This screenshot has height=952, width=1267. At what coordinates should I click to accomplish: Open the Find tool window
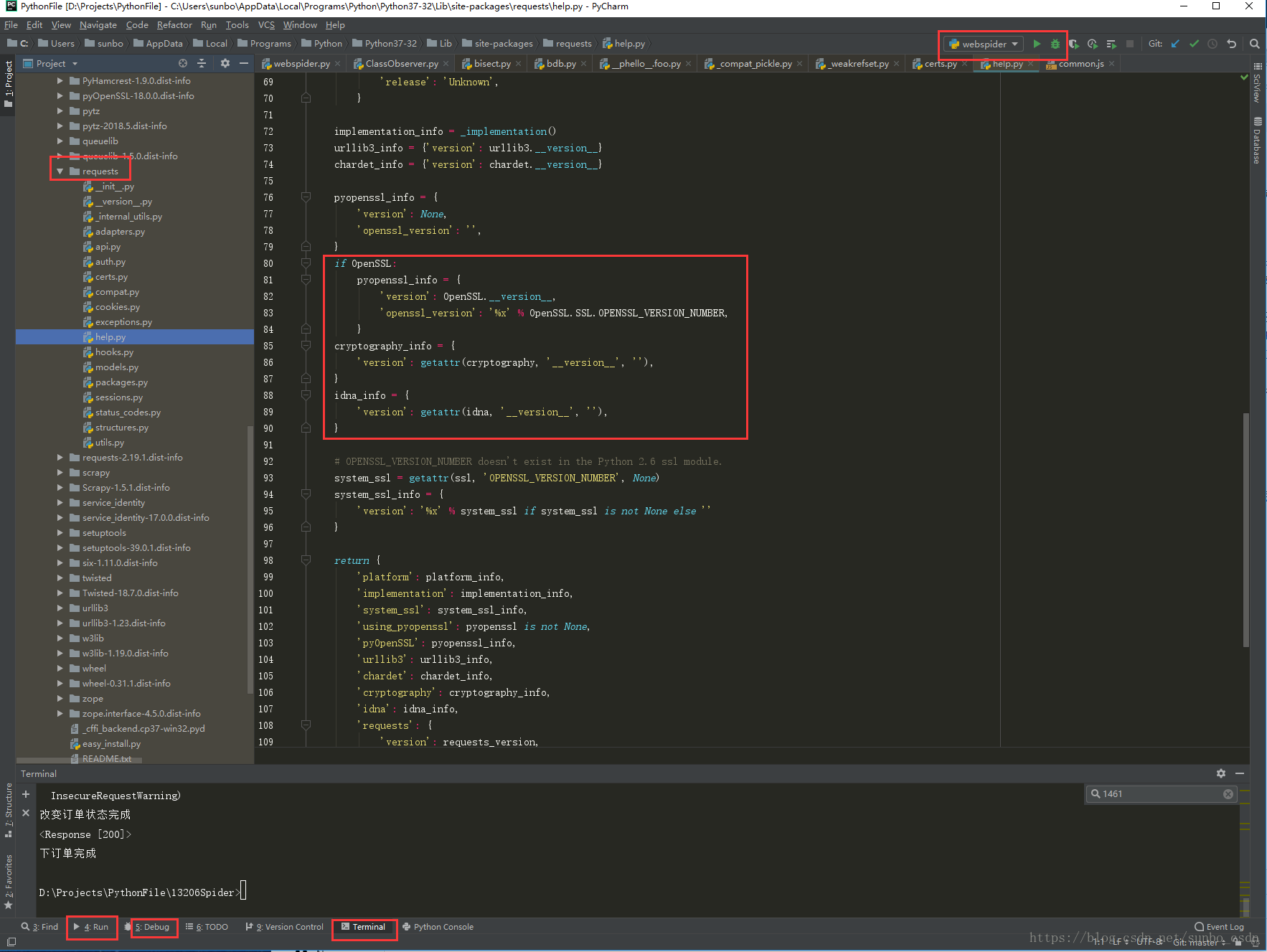coord(39,927)
